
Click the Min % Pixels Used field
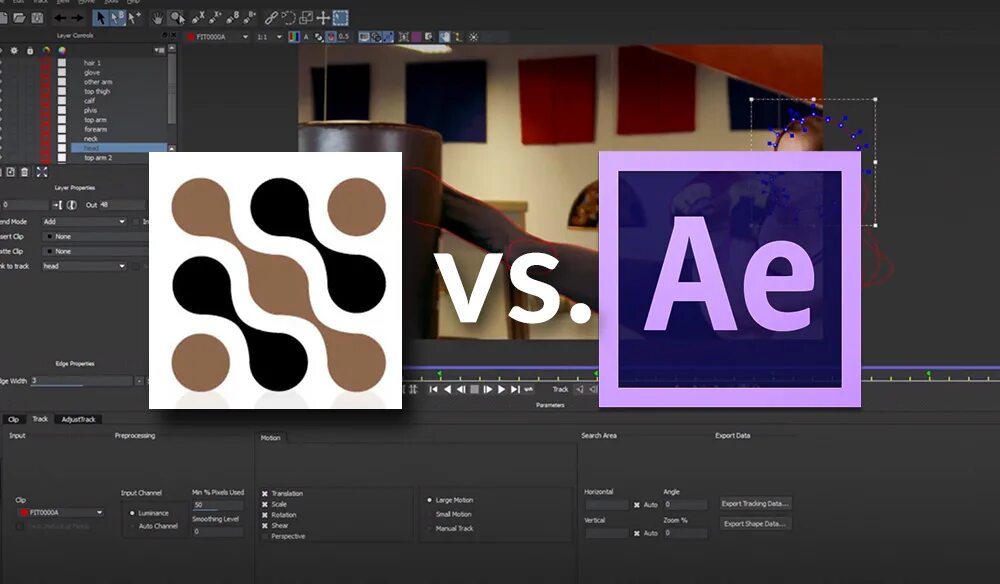point(217,505)
